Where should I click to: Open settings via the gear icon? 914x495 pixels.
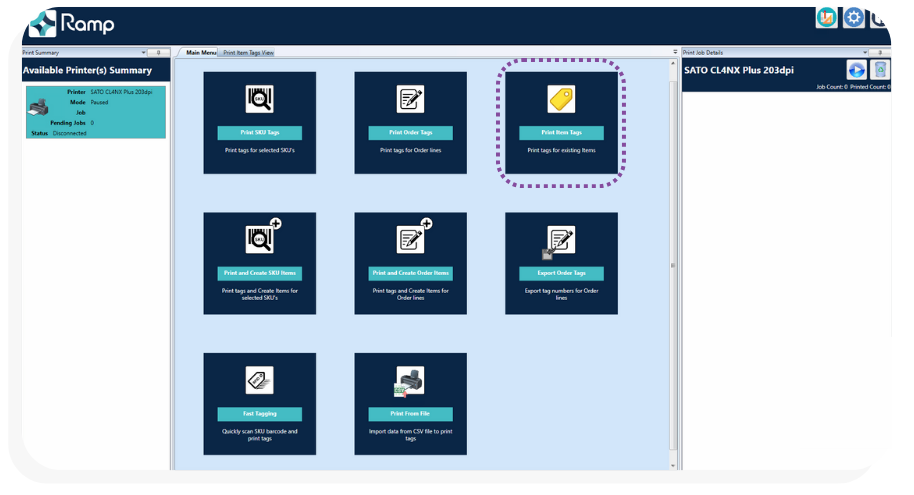(853, 18)
